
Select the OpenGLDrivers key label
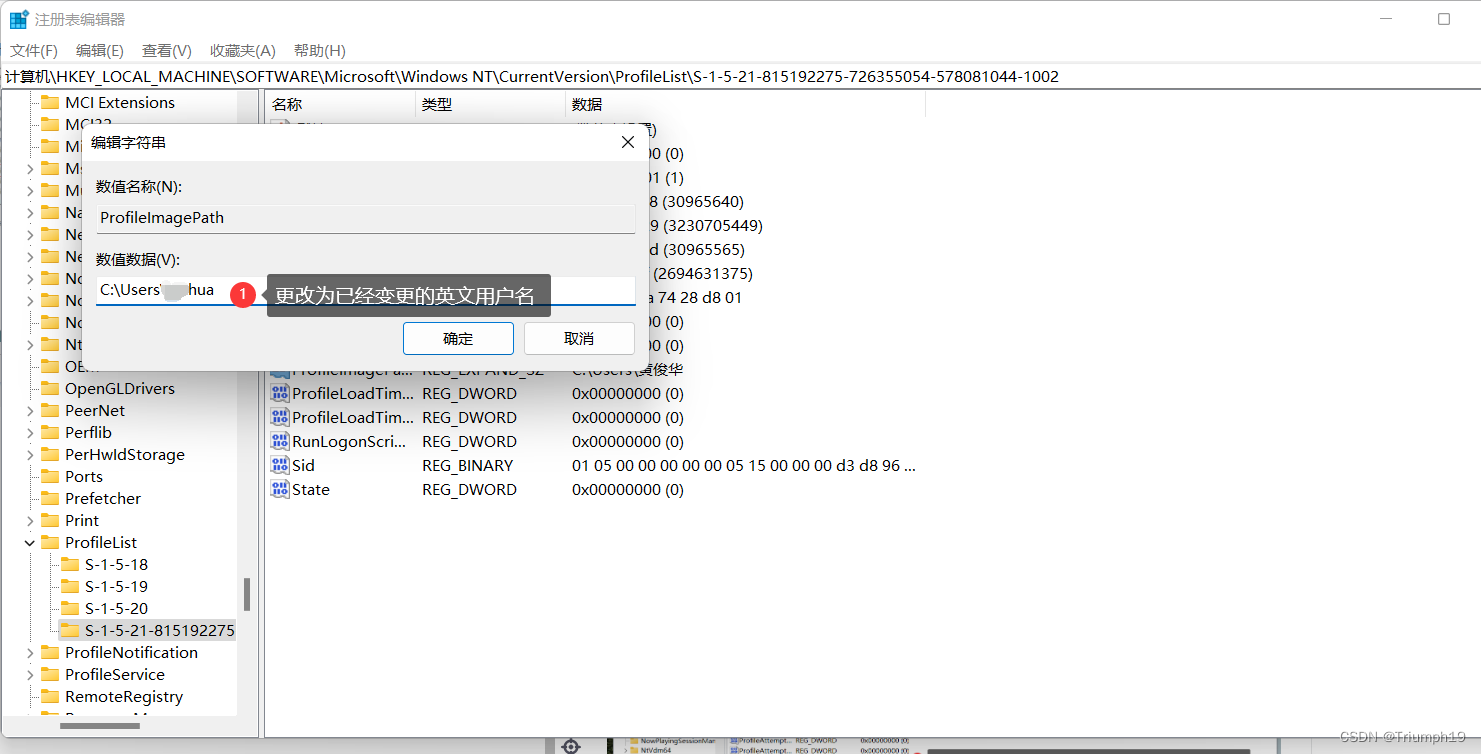[120, 389]
